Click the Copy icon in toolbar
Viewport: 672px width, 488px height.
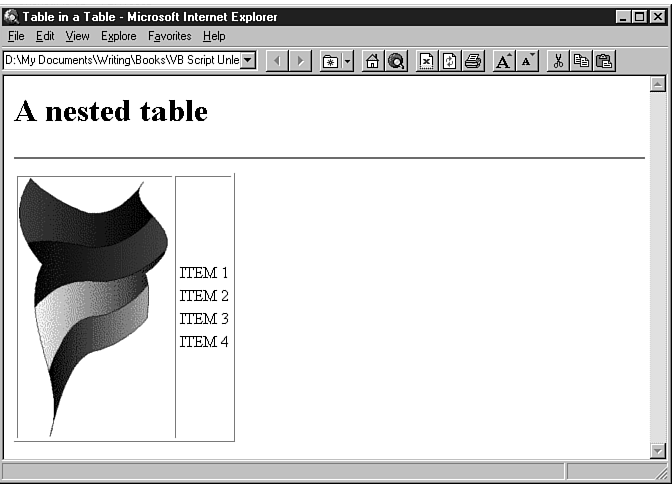(x=581, y=61)
